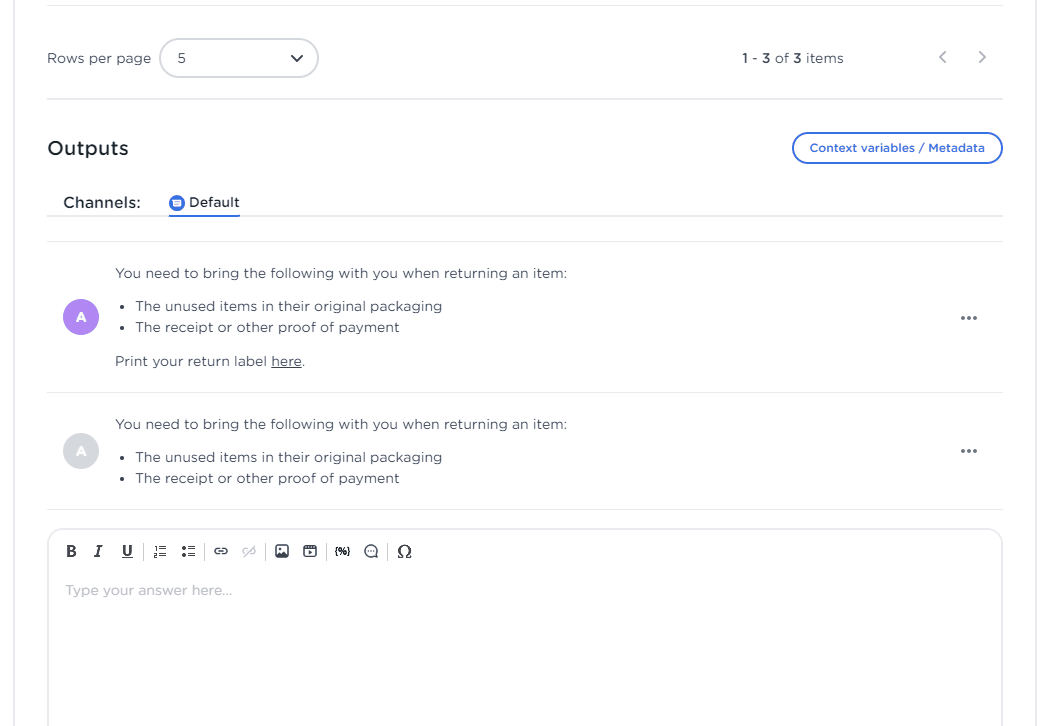
Task: Insert a numbered list
Action: point(160,551)
